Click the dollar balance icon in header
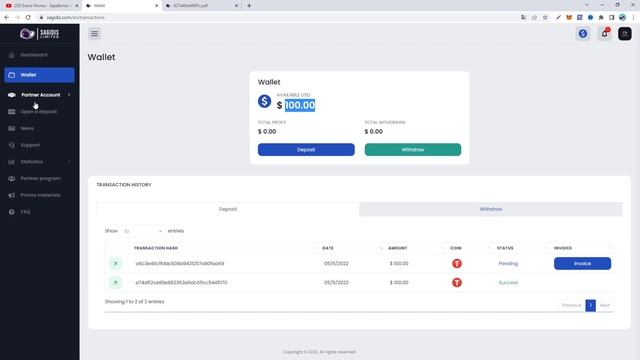The width and height of the screenshot is (640, 360). [583, 33]
